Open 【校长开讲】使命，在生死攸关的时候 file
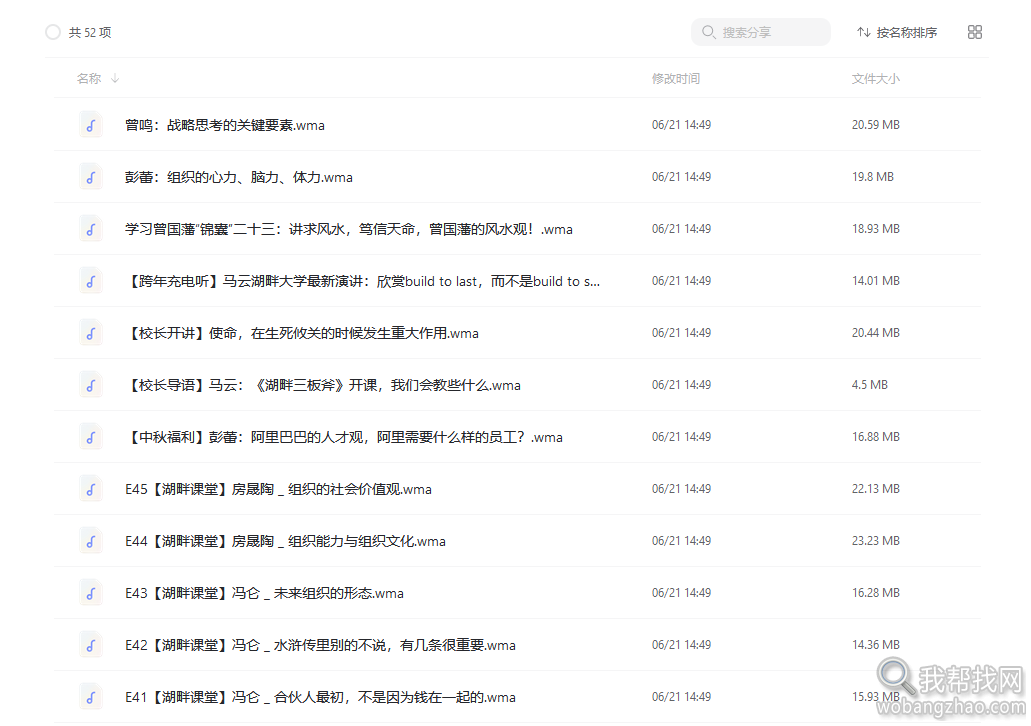1031x726 pixels. coord(301,333)
